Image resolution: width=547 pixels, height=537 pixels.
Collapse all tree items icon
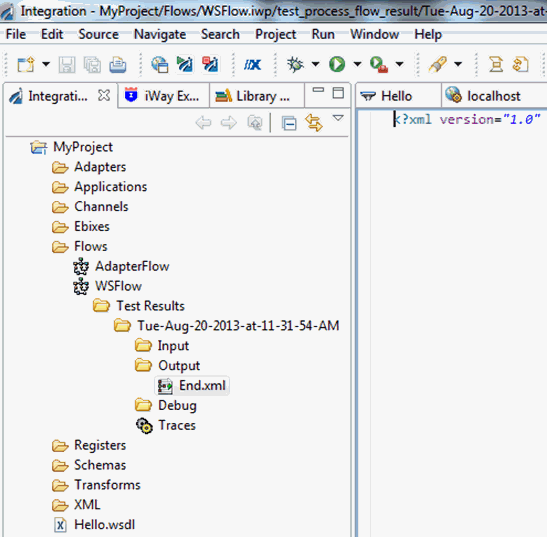tap(289, 123)
